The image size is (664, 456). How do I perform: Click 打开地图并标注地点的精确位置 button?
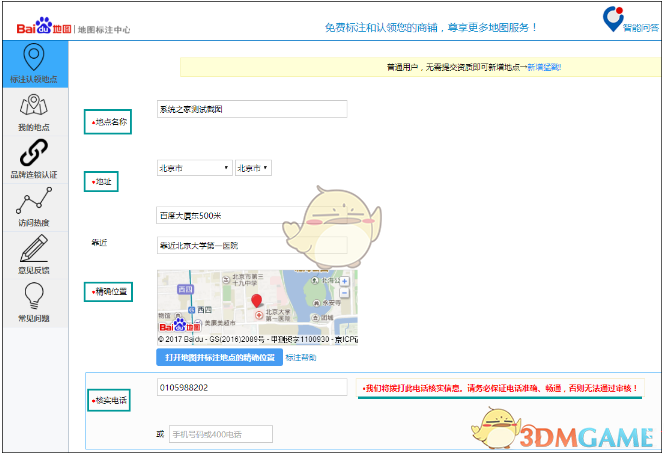219,357
